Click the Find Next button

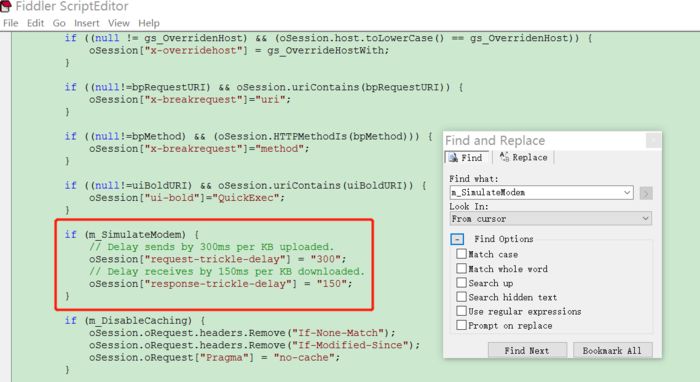point(527,350)
